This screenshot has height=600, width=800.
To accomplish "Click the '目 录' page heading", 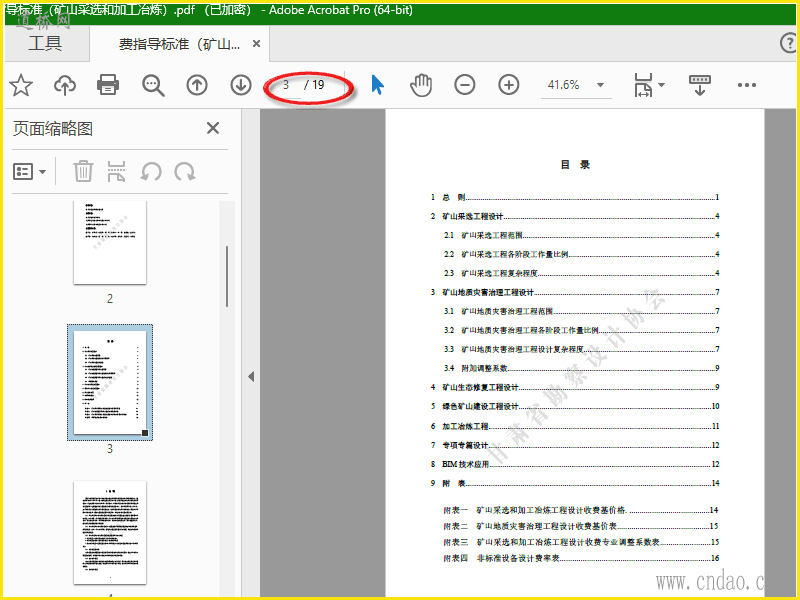I will point(575,164).
